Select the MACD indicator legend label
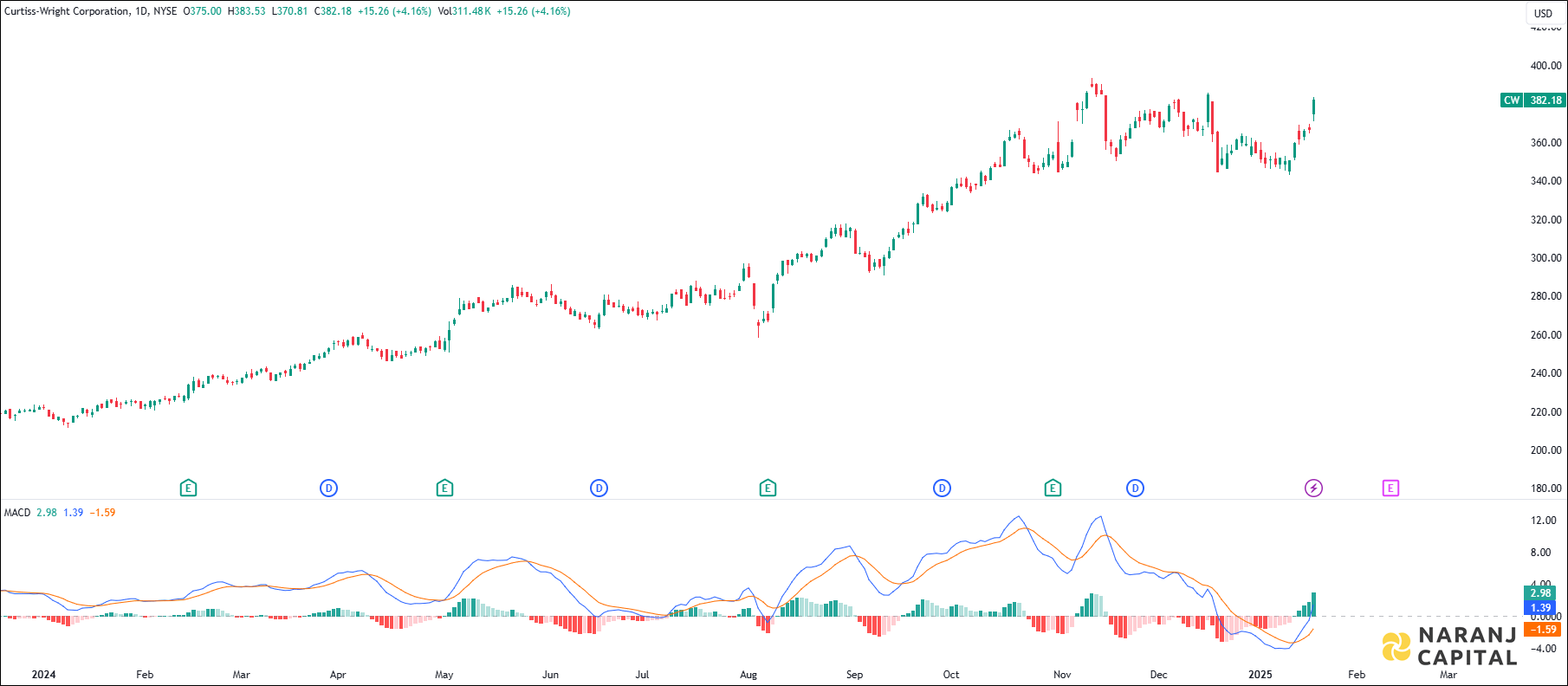The height and width of the screenshot is (686, 1568). tap(17, 513)
